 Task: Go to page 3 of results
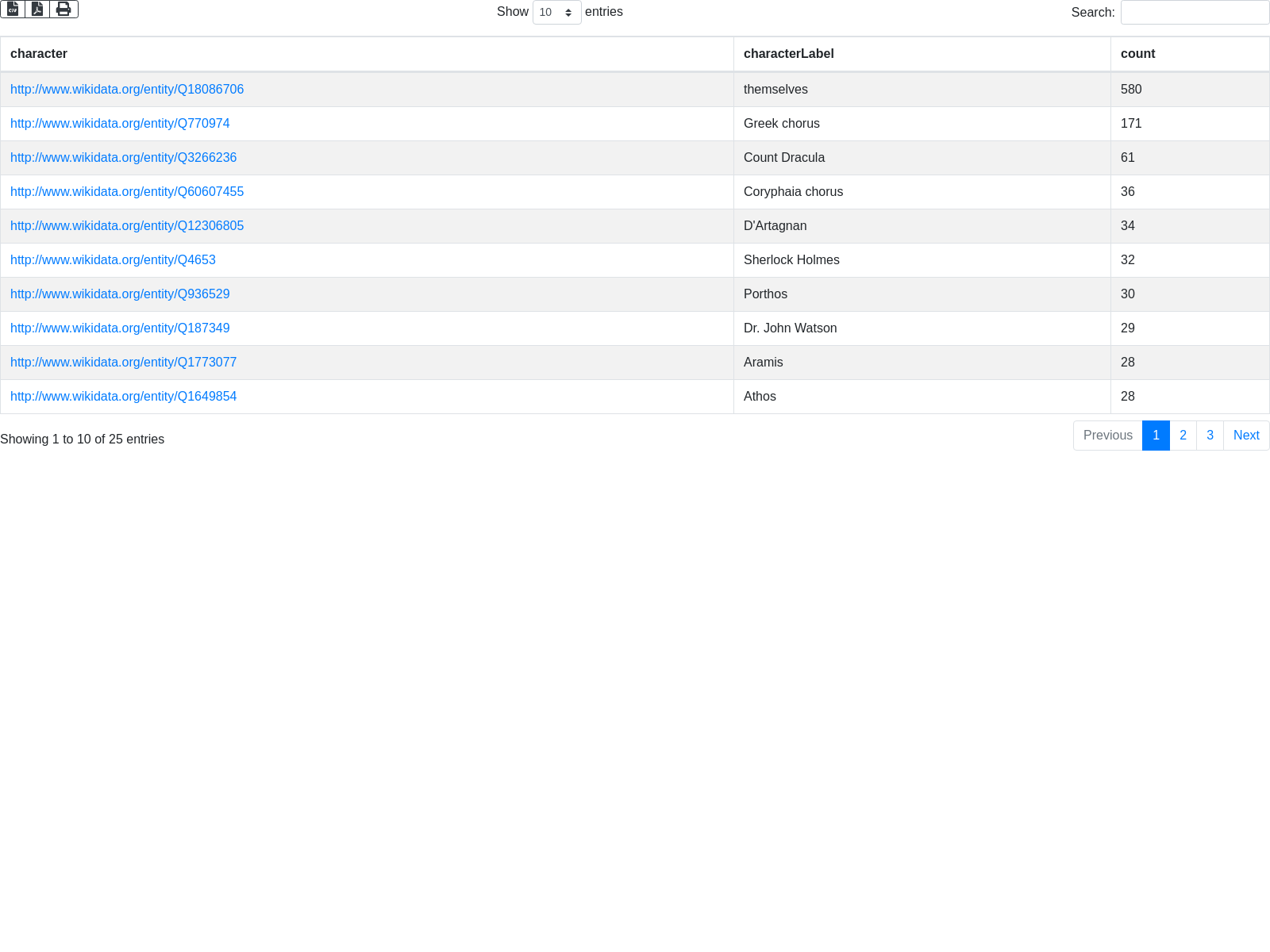(x=1210, y=436)
